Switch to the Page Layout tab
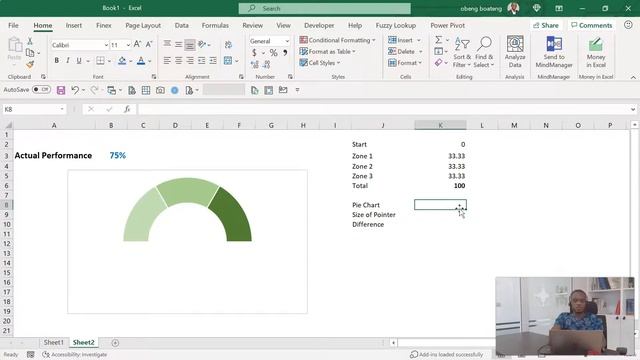 click(x=143, y=25)
